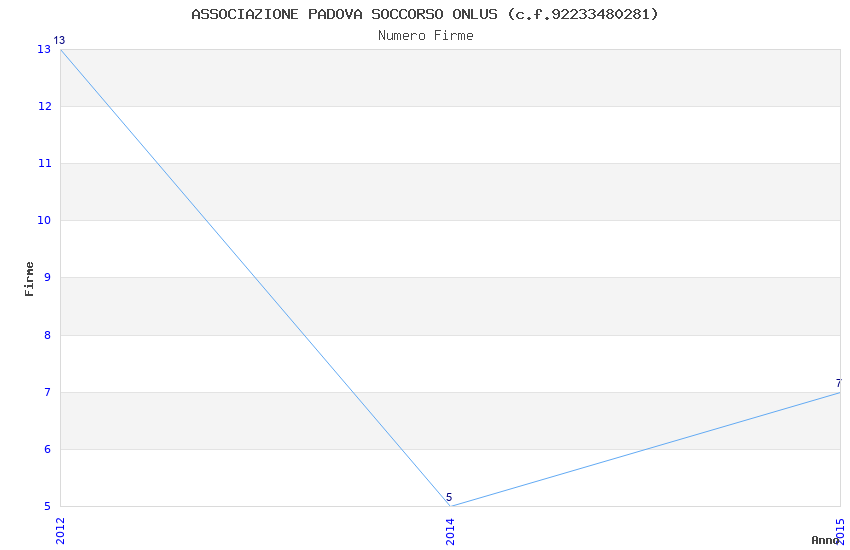Click the y-axis tick label 11
The height and width of the screenshot is (550, 850).
[44, 163]
